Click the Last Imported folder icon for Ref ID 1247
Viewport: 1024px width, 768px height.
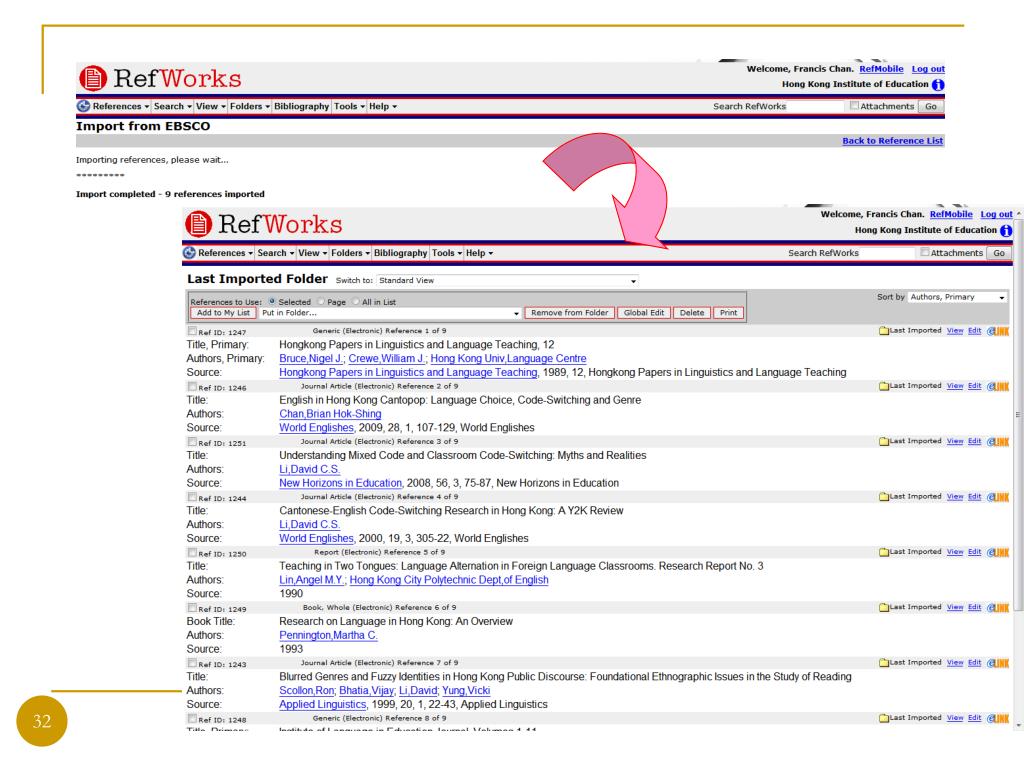pyautogui.click(x=884, y=331)
